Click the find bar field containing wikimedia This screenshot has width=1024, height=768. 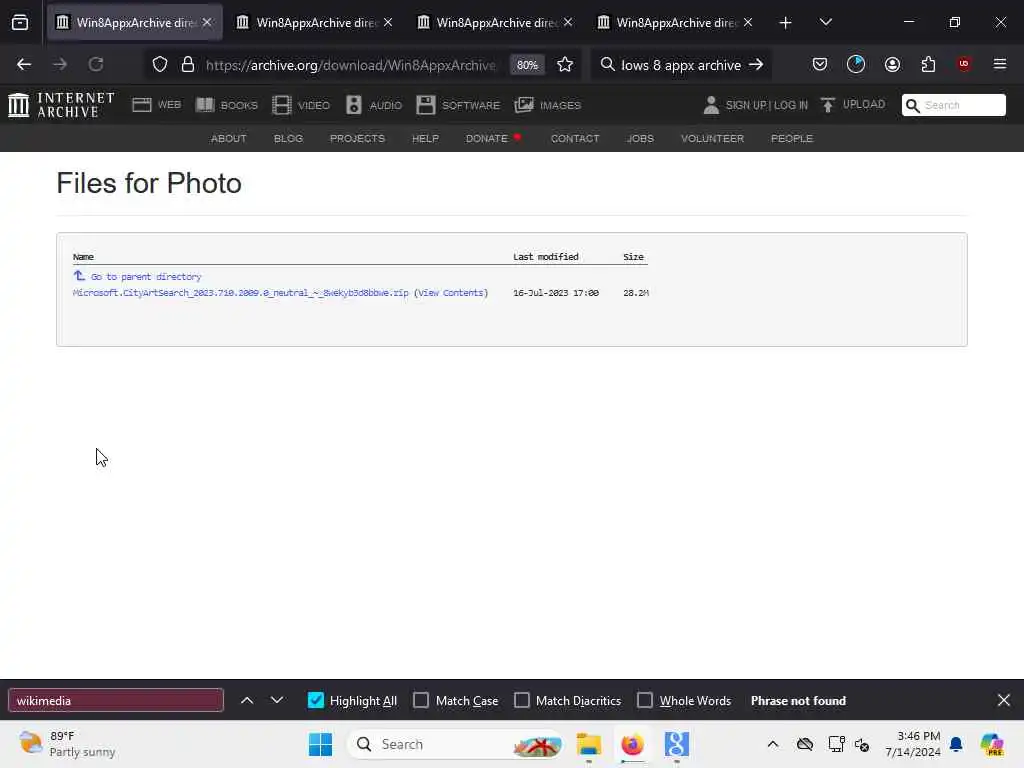click(x=116, y=700)
